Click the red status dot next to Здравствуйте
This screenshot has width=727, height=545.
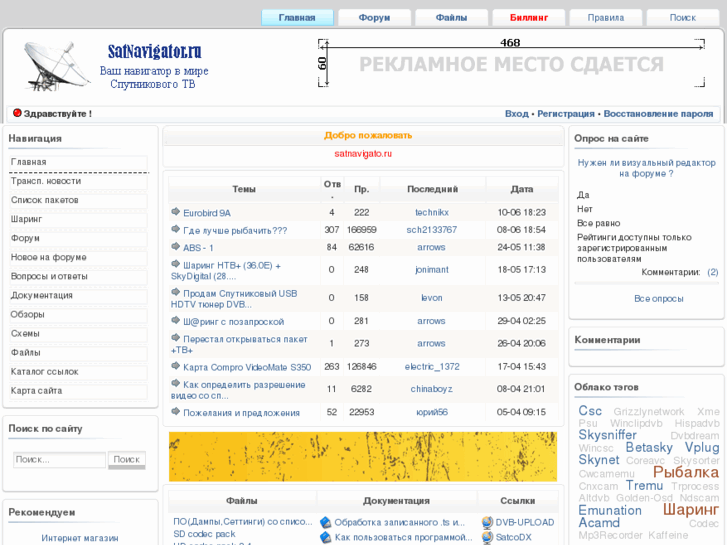[17, 113]
